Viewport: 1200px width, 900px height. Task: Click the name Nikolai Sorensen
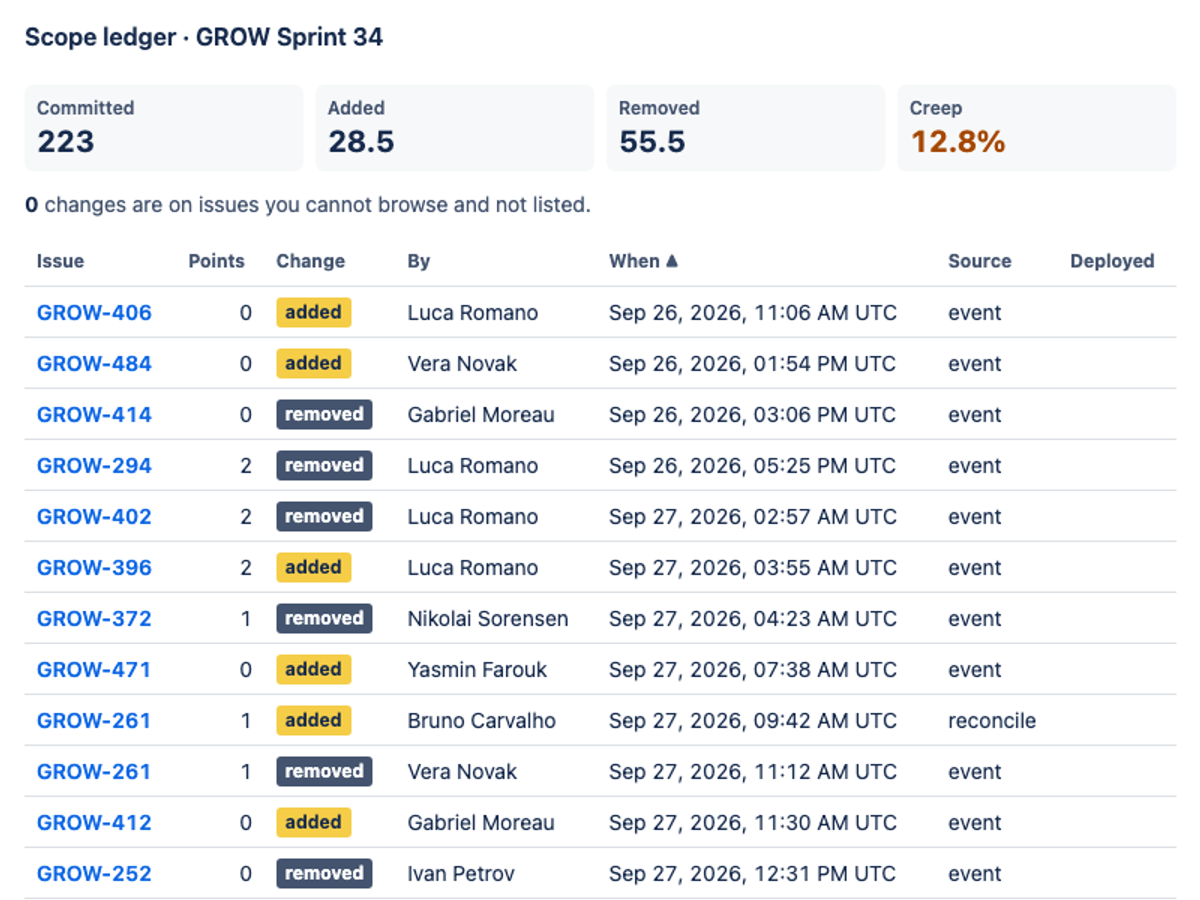click(x=488, y=619)
